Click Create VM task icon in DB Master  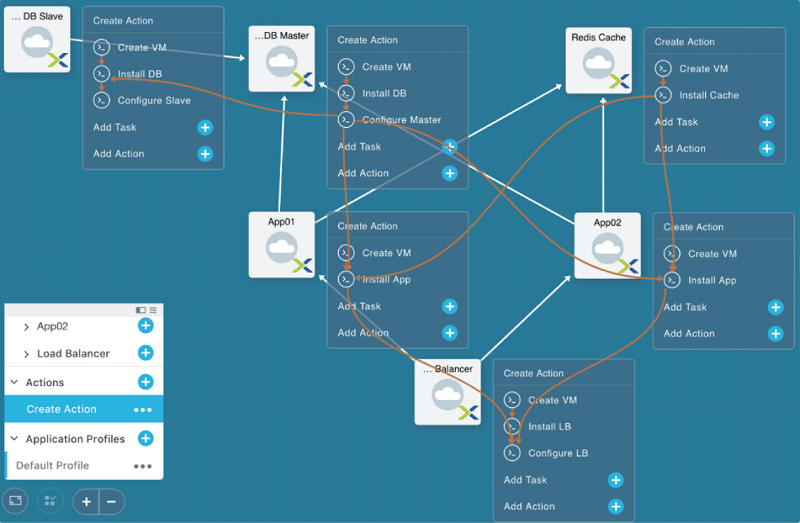pyautogui.click(x=346, y=67)
